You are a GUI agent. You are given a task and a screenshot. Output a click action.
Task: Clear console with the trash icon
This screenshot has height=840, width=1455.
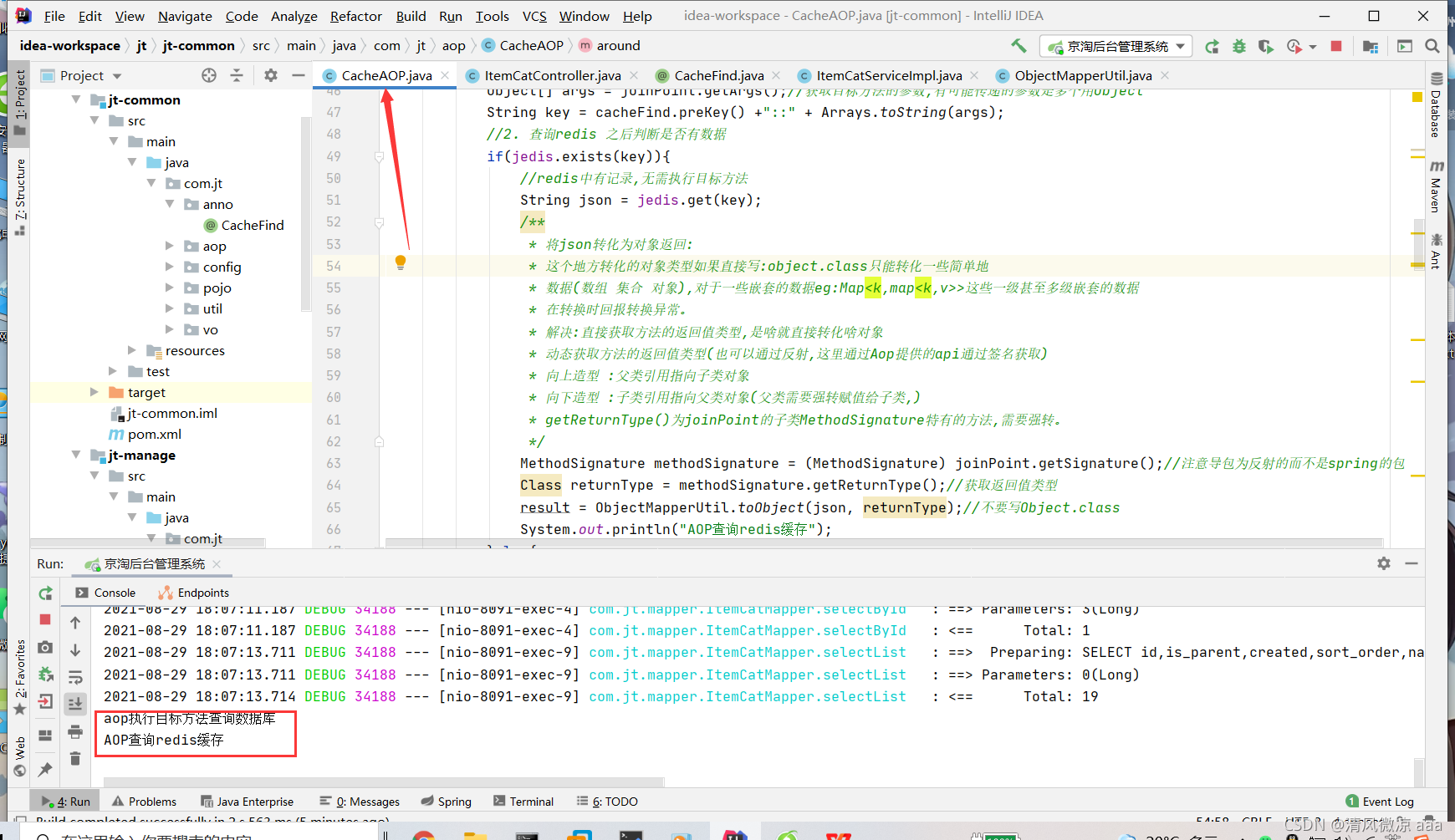coord(75,758)
